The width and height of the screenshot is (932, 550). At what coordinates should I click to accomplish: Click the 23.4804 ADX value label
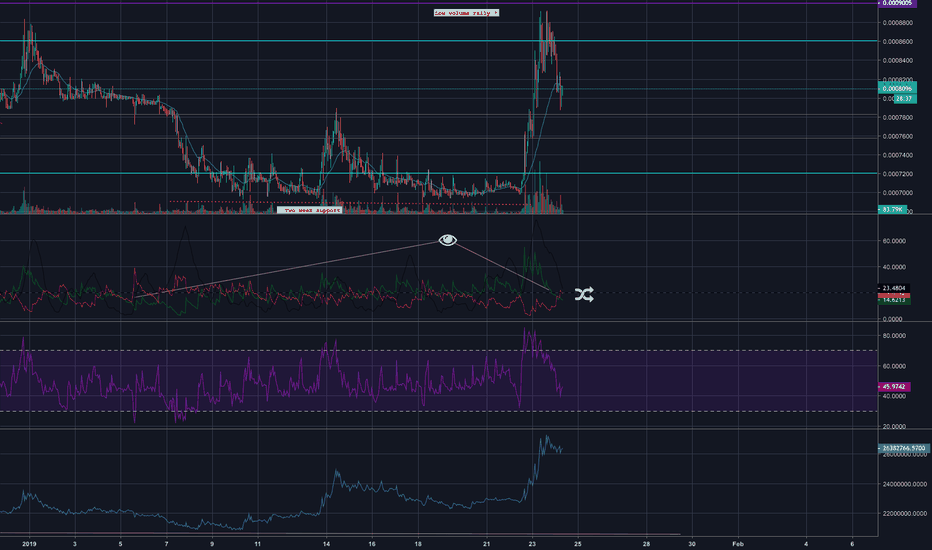pos(894,288)
